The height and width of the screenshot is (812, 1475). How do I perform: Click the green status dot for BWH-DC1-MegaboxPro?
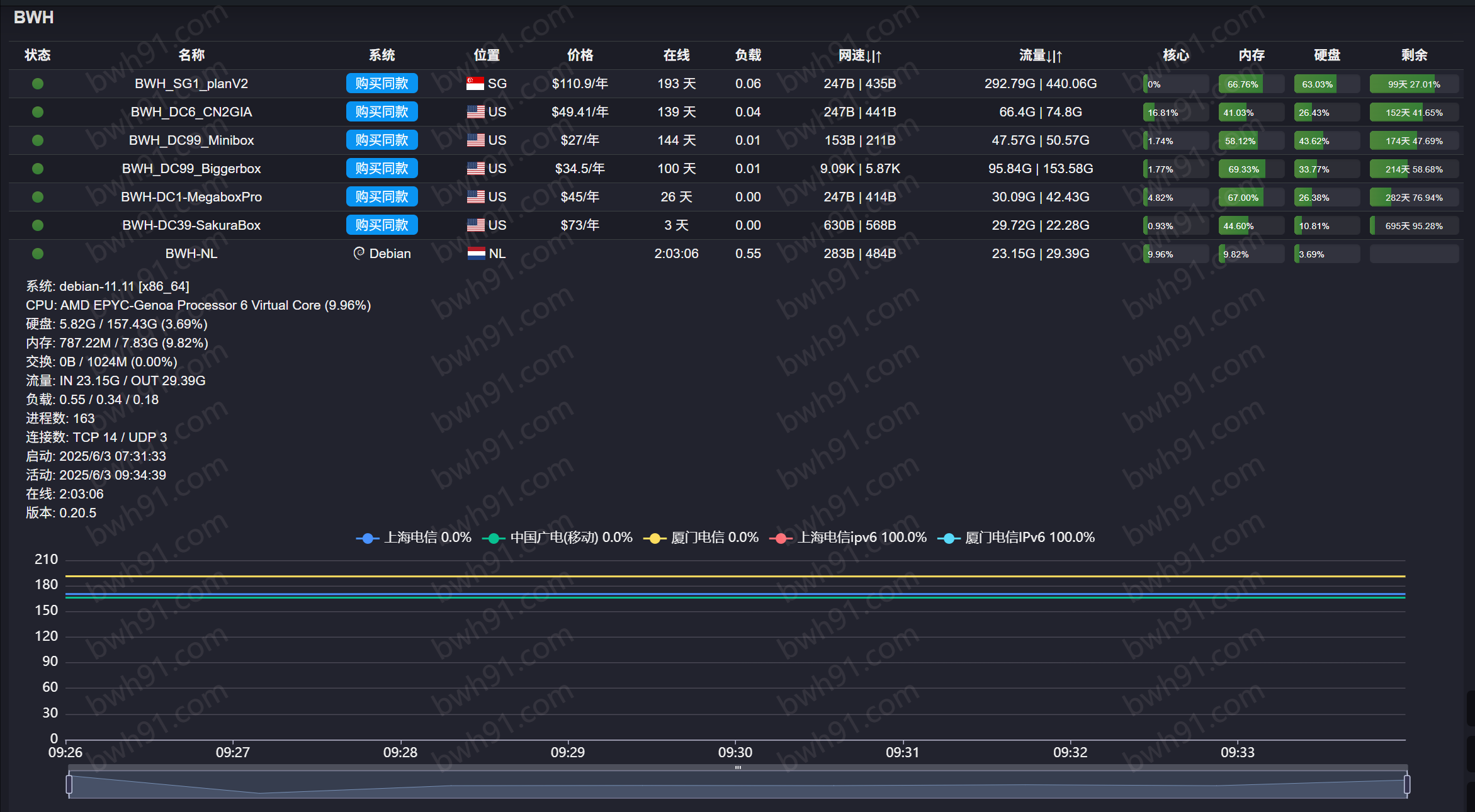click(38, 197)
